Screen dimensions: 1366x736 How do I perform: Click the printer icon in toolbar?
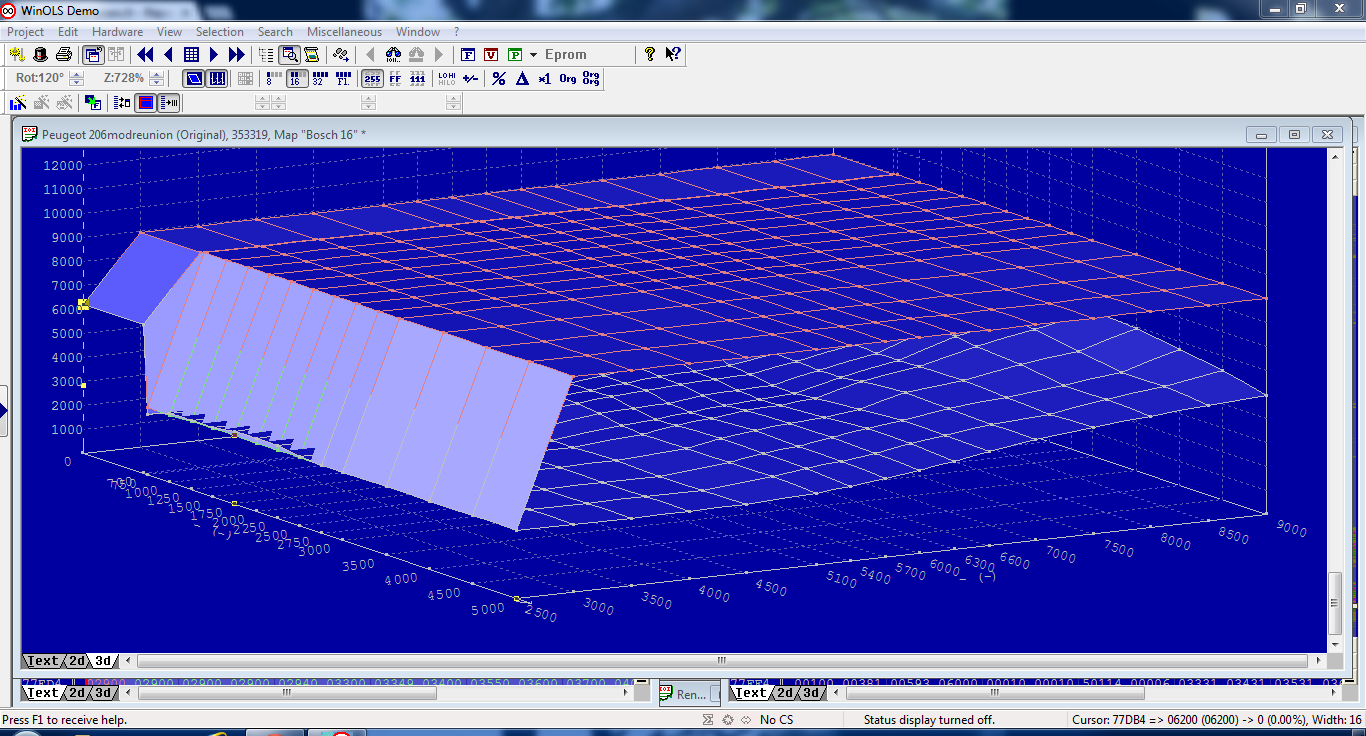64,54
